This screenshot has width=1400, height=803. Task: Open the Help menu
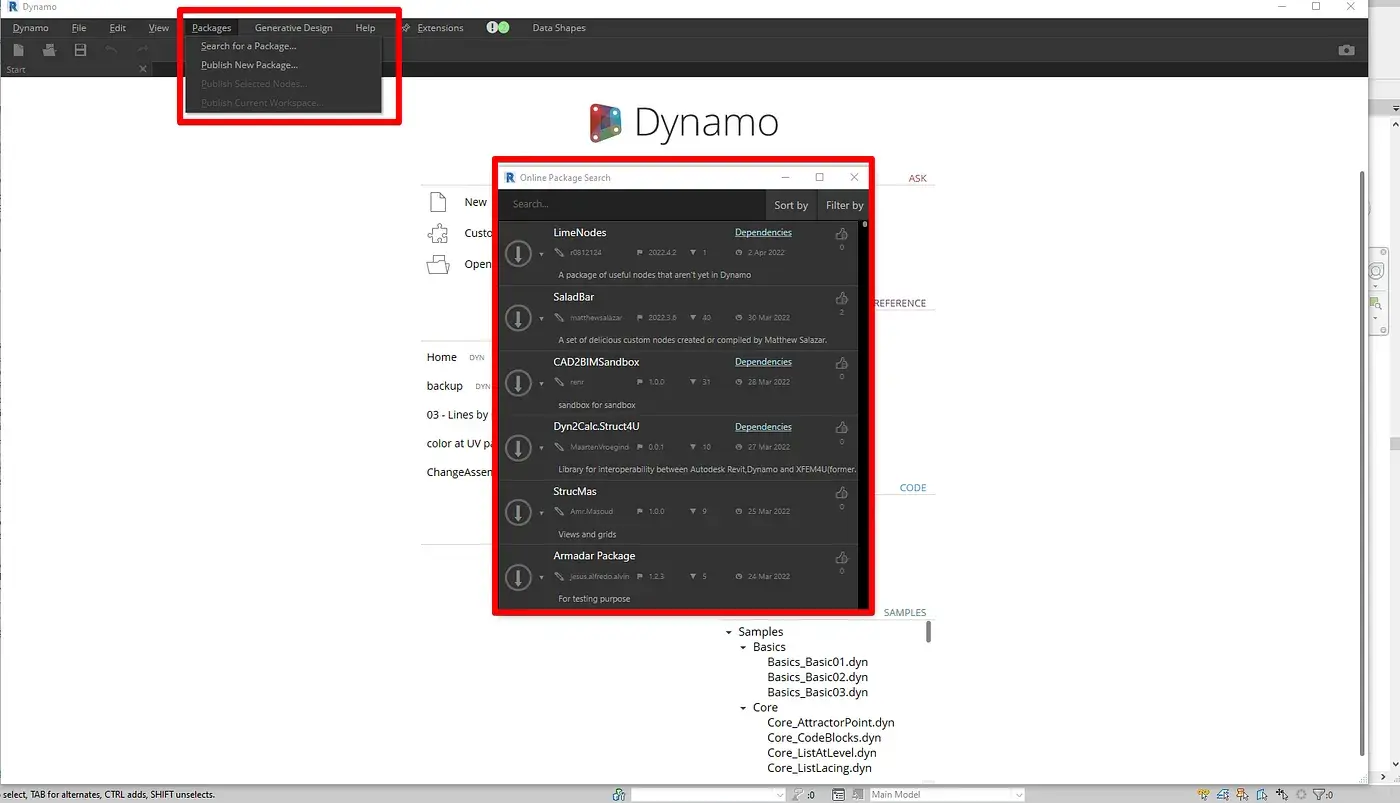coord(365,28)
